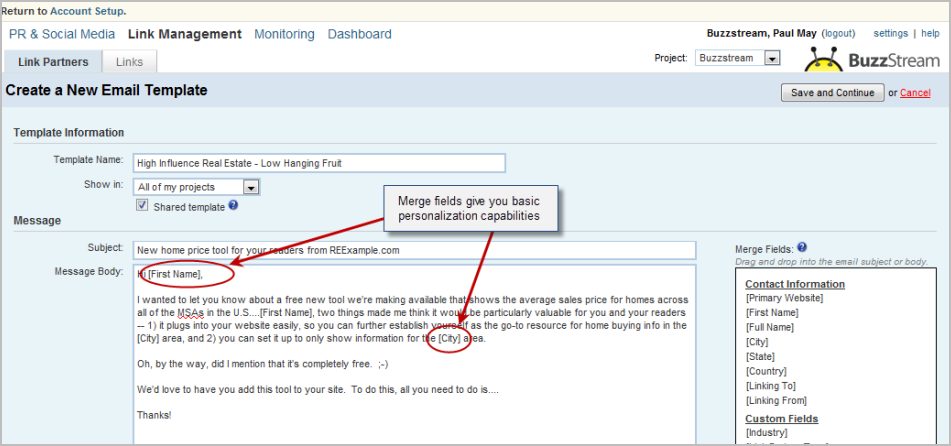This screenshot has height=446, width=951.
Task: Click the Custom Fields heading
Action: tap(781, 419)
